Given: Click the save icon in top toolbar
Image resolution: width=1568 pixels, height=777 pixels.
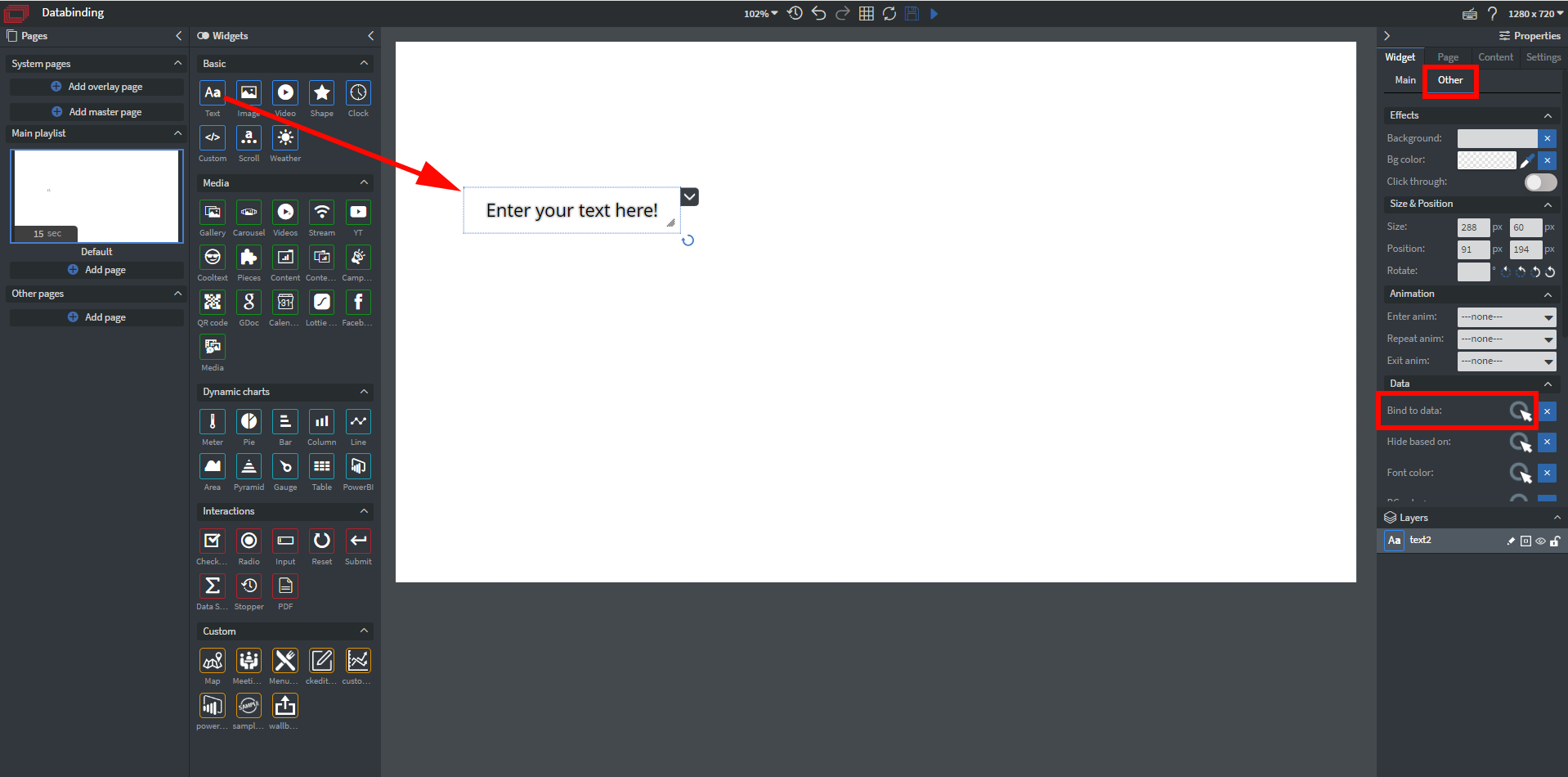Looking at the screenshot, I should click(x=912, y=13).
